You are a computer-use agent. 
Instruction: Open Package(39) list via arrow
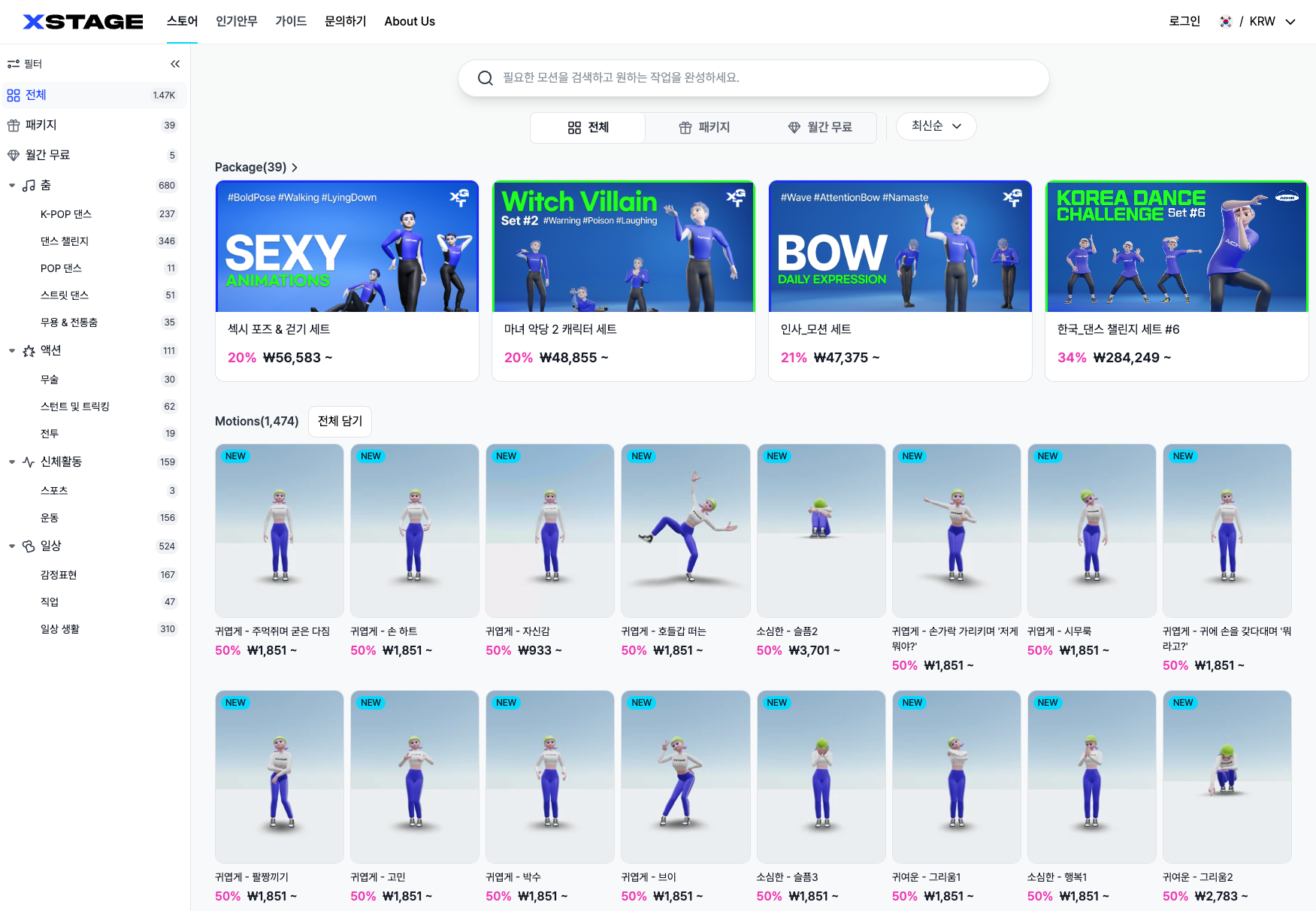[295, 168]
